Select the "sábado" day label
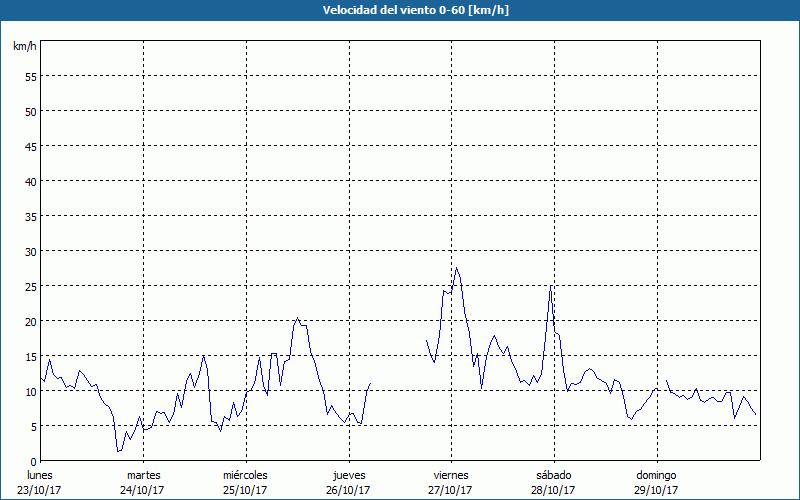800x500 pixels. 553,475
